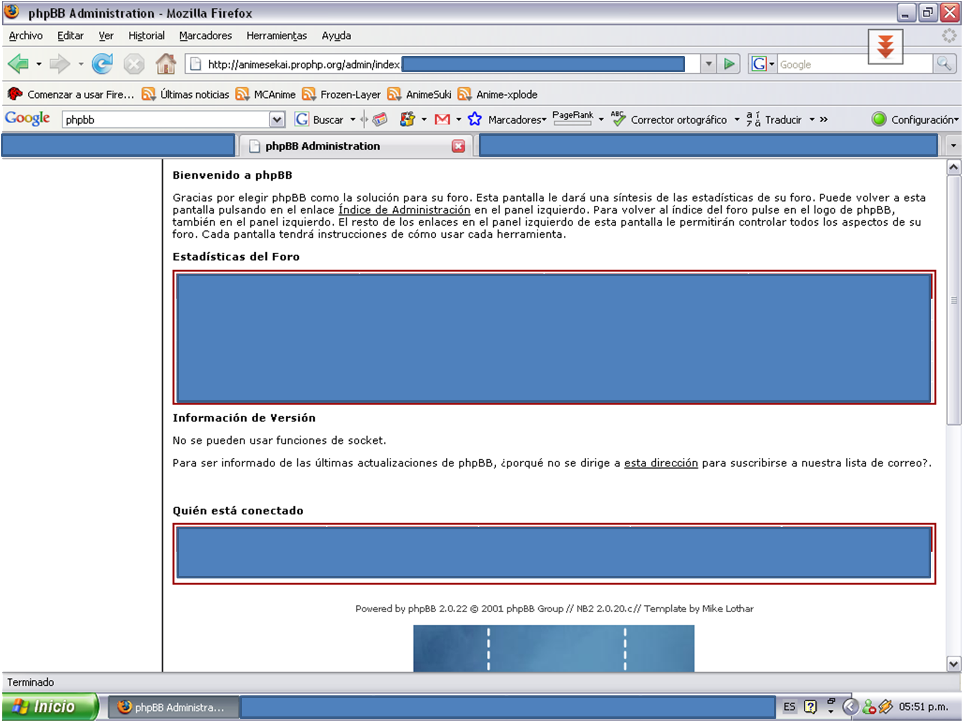Click the address bar URL field

(443, 64)
